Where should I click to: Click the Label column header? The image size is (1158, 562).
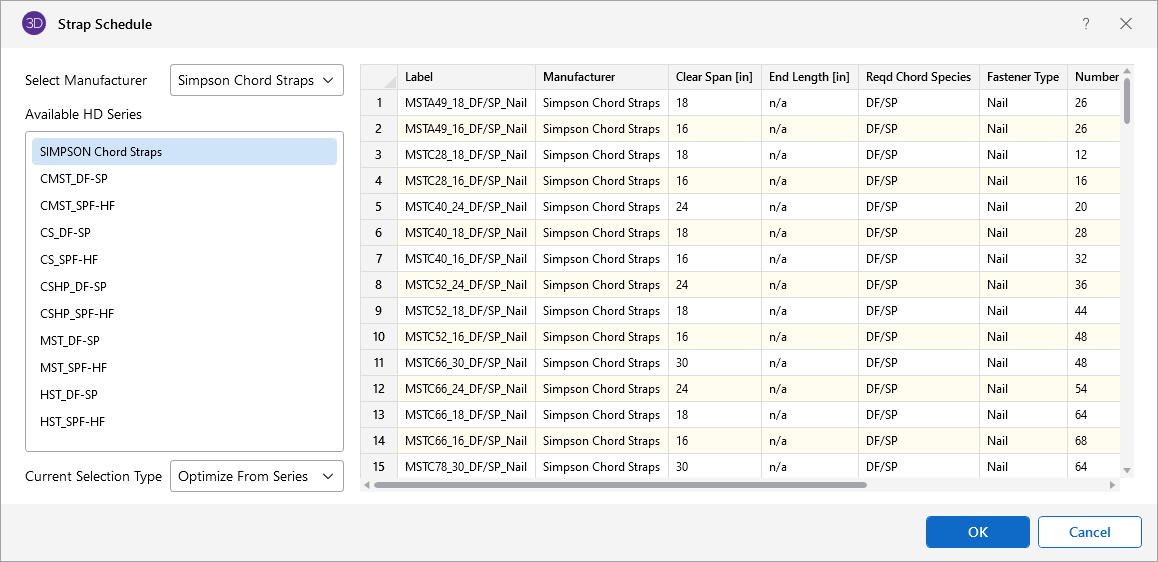click(x=466, y=77)
